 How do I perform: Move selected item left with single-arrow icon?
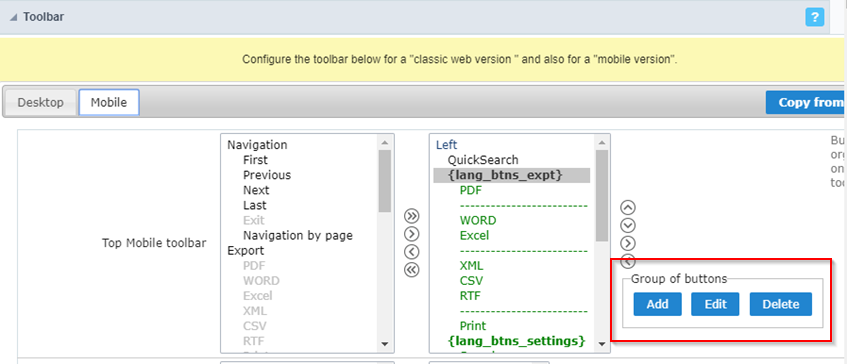[x=412, y=252]
